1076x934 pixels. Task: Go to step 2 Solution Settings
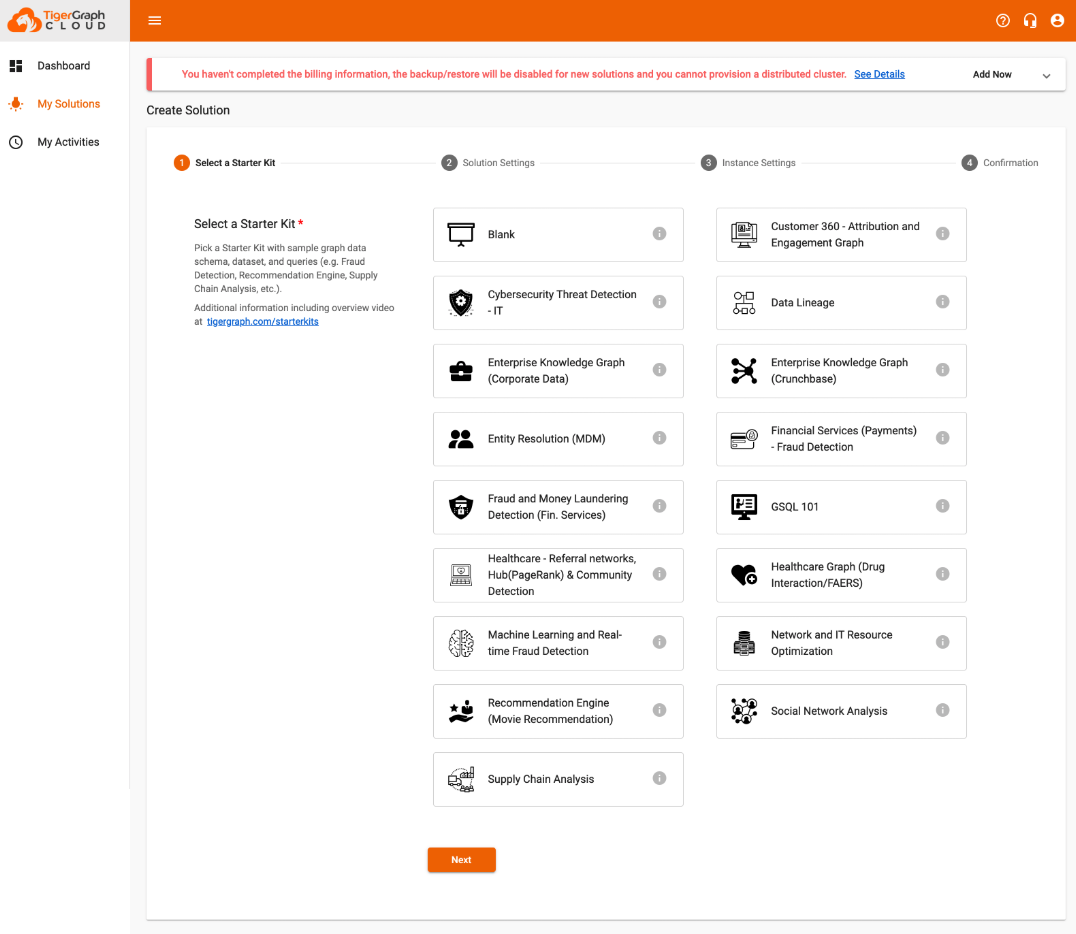click(x=488, y=163)
